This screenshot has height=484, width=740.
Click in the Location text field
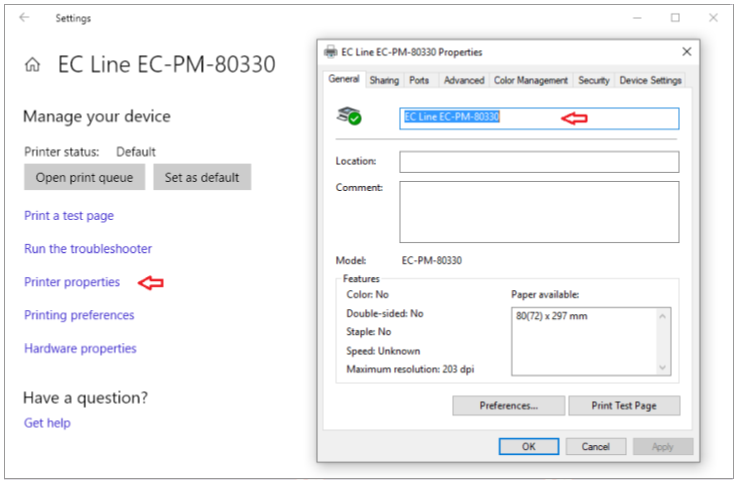539,162
